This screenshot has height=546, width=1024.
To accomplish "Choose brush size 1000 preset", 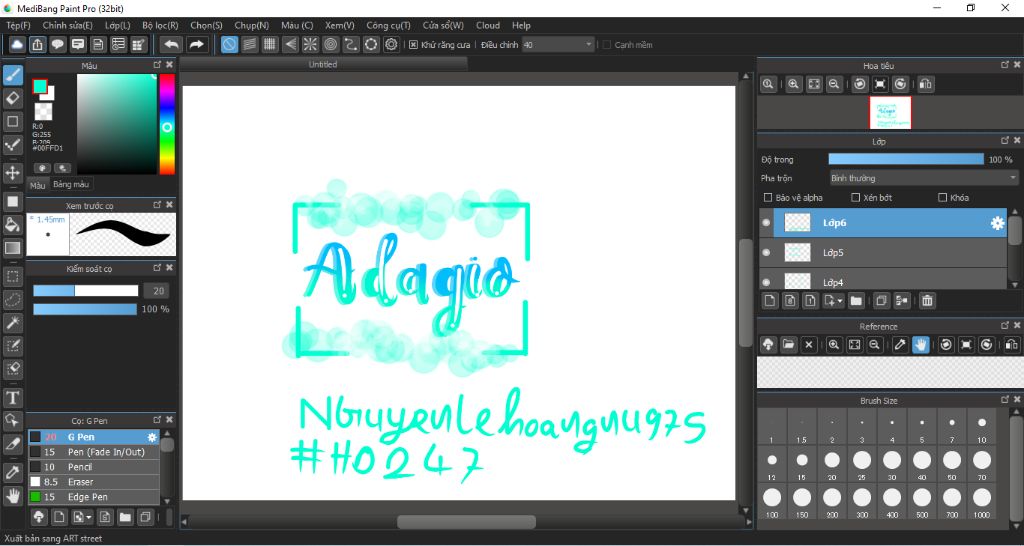I will pos(982,502).
